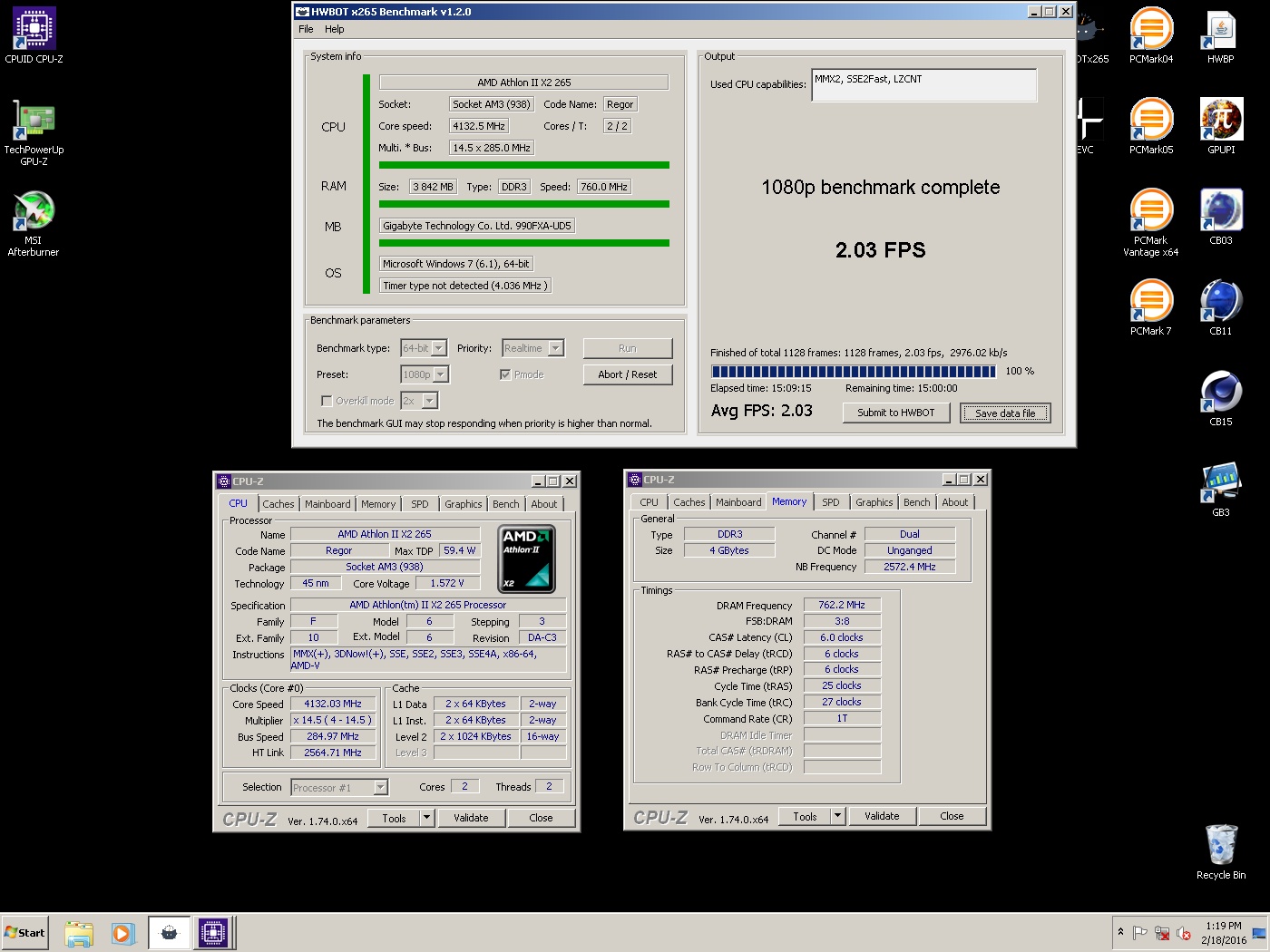Open the GB3 Geekbench desktop icon
This screenshot has height=952, width=1270.
click(1221, 490)
